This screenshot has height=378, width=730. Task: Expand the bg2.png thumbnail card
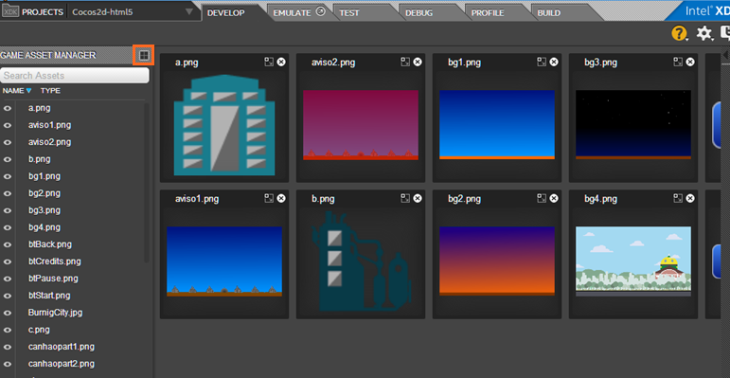(541, 198)
